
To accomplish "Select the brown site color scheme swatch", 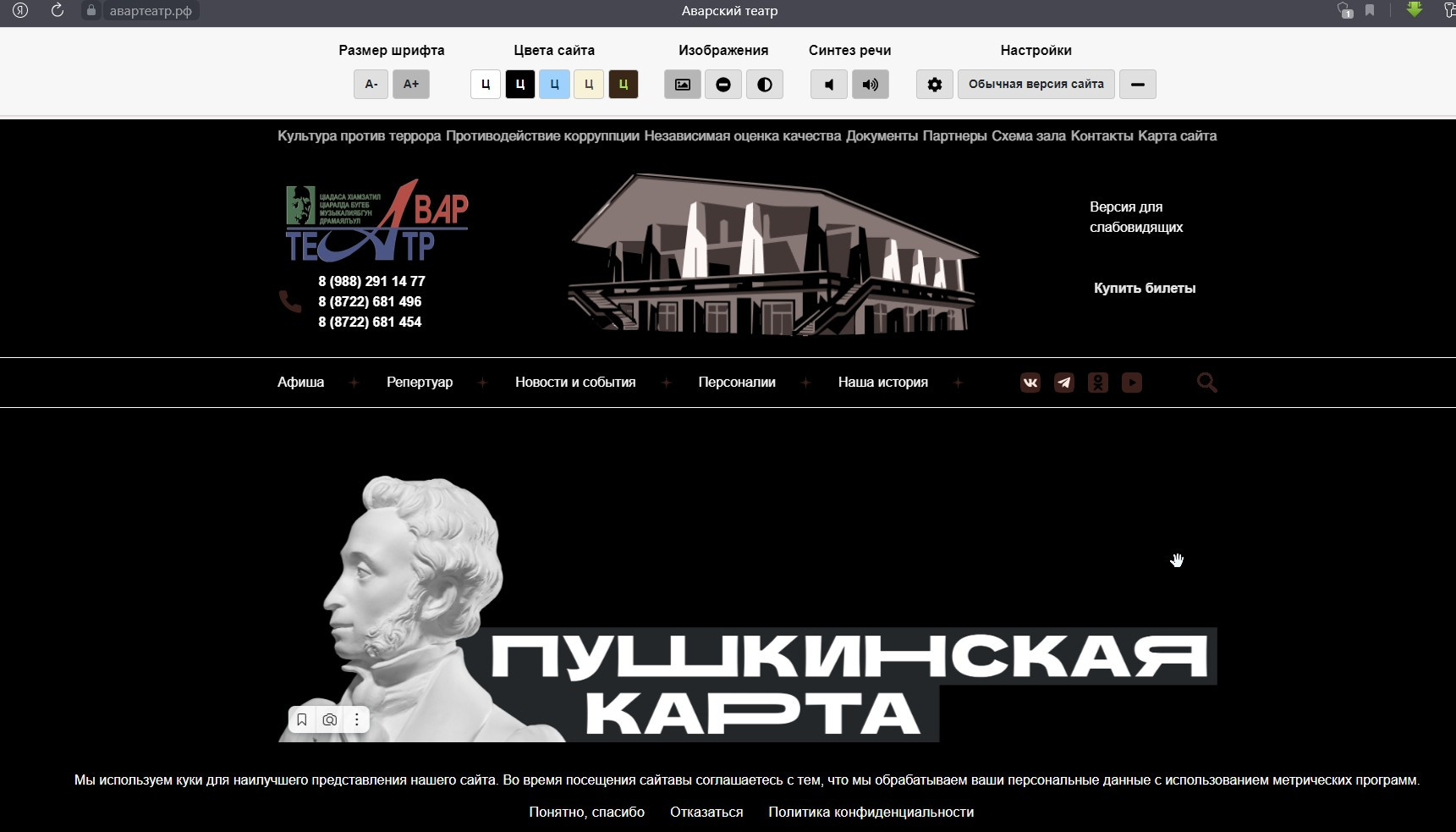I will coord(624,84).
